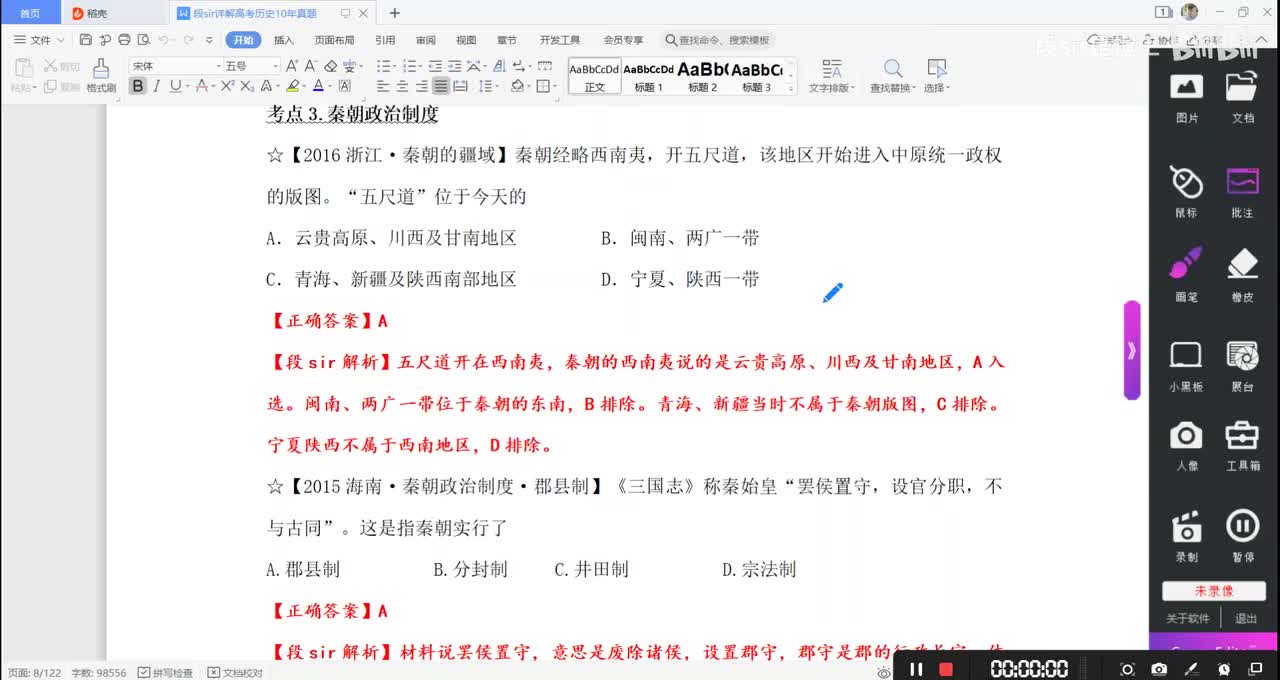Open 查找替换 dropdown
The height and width of the screenshot is (680, 1280).
click(x=892, y=76)
